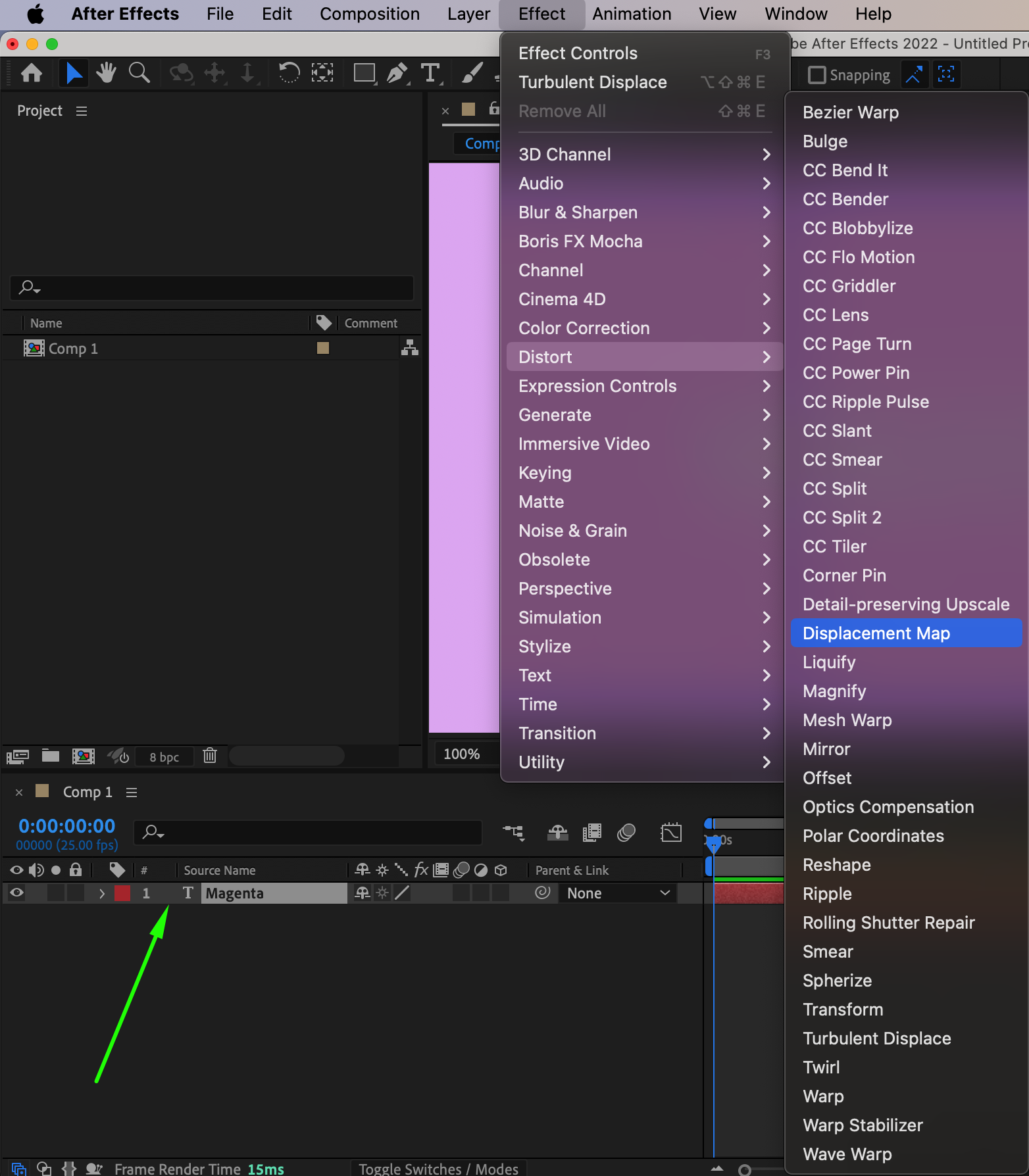Screen dimensions: 1029x1176
Task: Open the Composition menu in menu bar
Action: click(370, 14)
